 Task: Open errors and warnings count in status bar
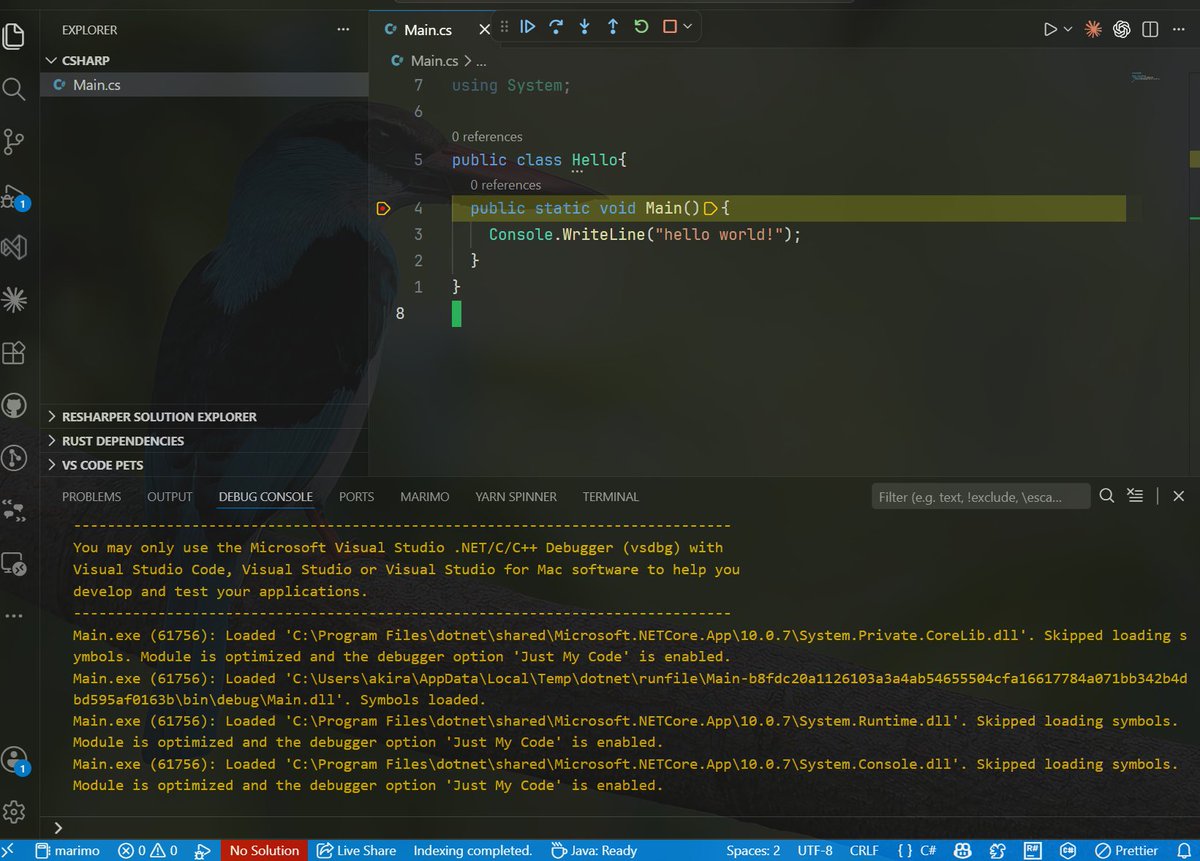coord(148,850)
